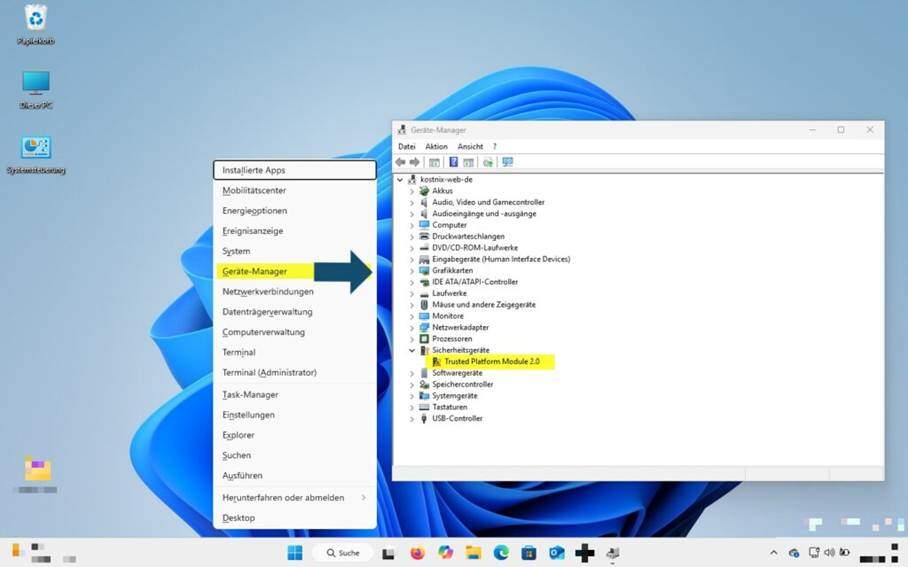908x567 pixels.
Task: Click the OneDrive cloud tray icon
Action: 794,553
